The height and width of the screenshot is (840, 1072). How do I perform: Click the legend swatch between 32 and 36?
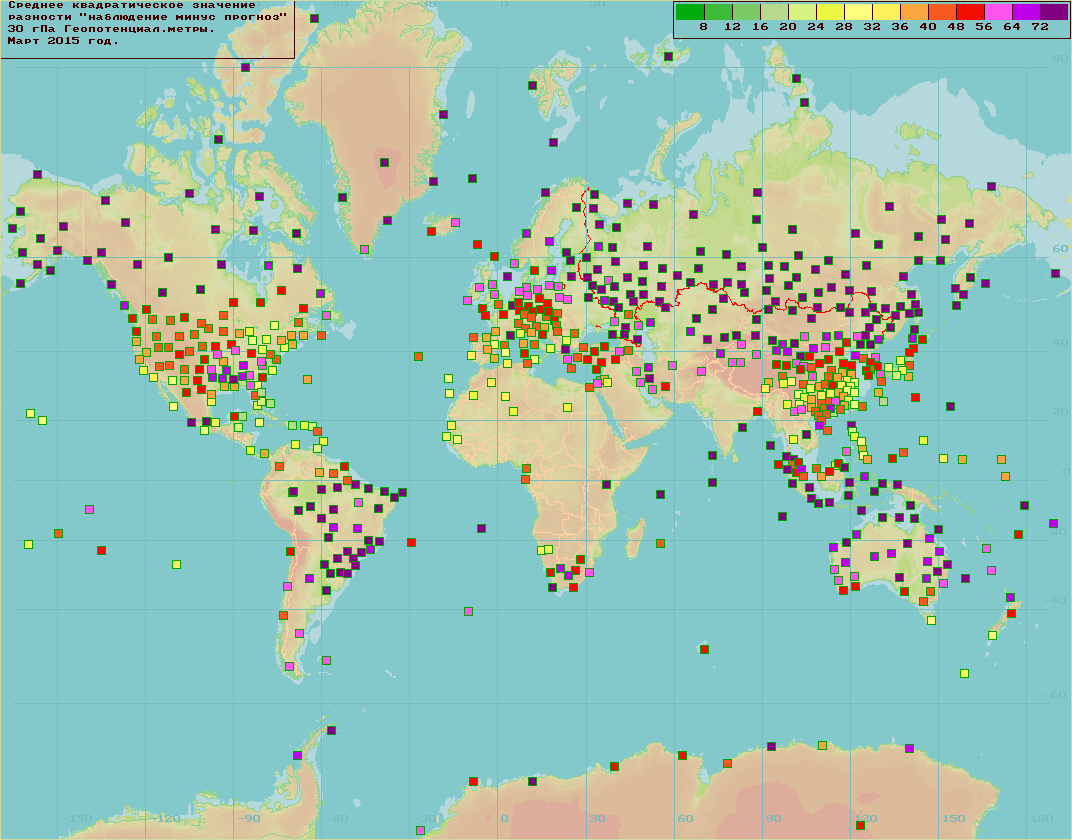(x=886, y=11)
